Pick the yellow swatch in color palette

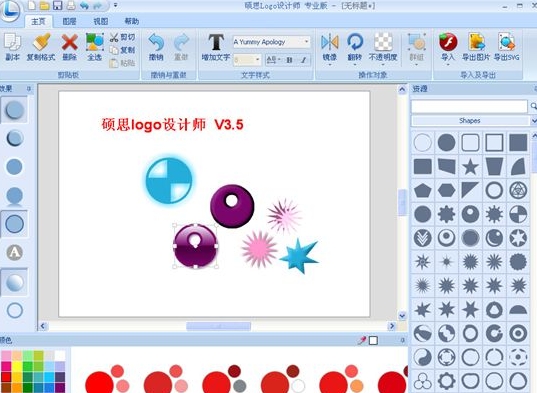[16, 367]
